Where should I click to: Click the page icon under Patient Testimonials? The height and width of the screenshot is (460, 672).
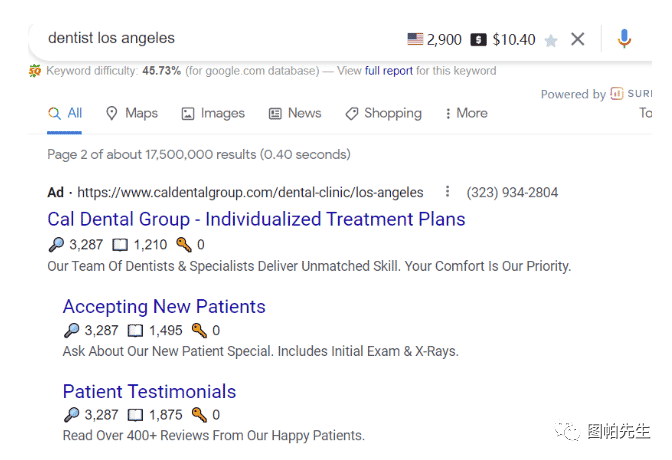click(x=135, y=415)
